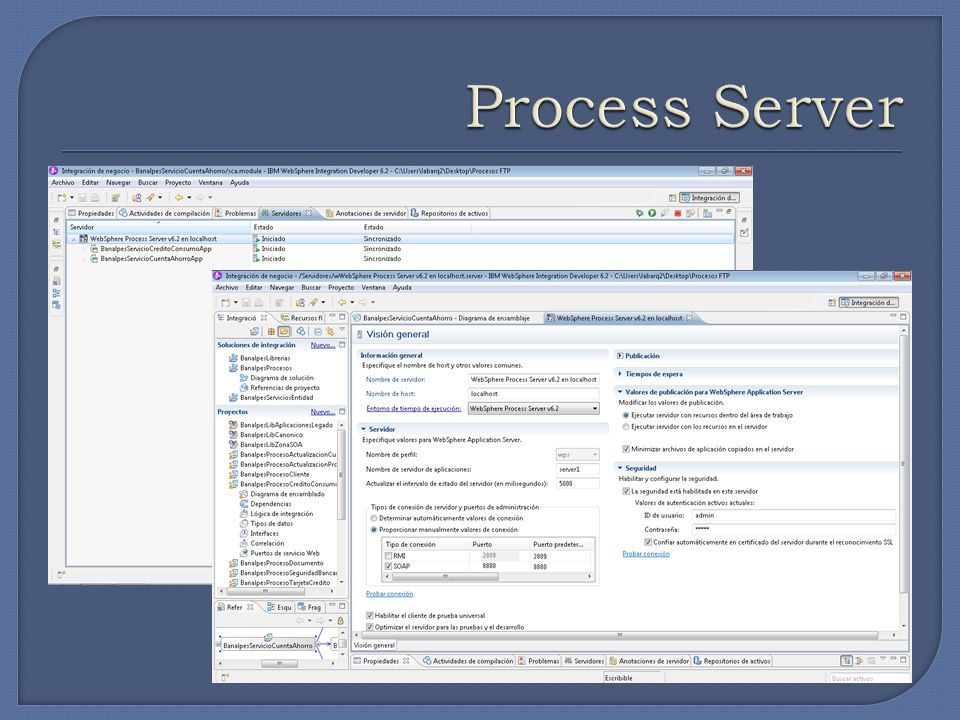The image size is (960, 720).
Task: Open Entorno de tiempo de ejecución dropdown
Action: point(533,408)
